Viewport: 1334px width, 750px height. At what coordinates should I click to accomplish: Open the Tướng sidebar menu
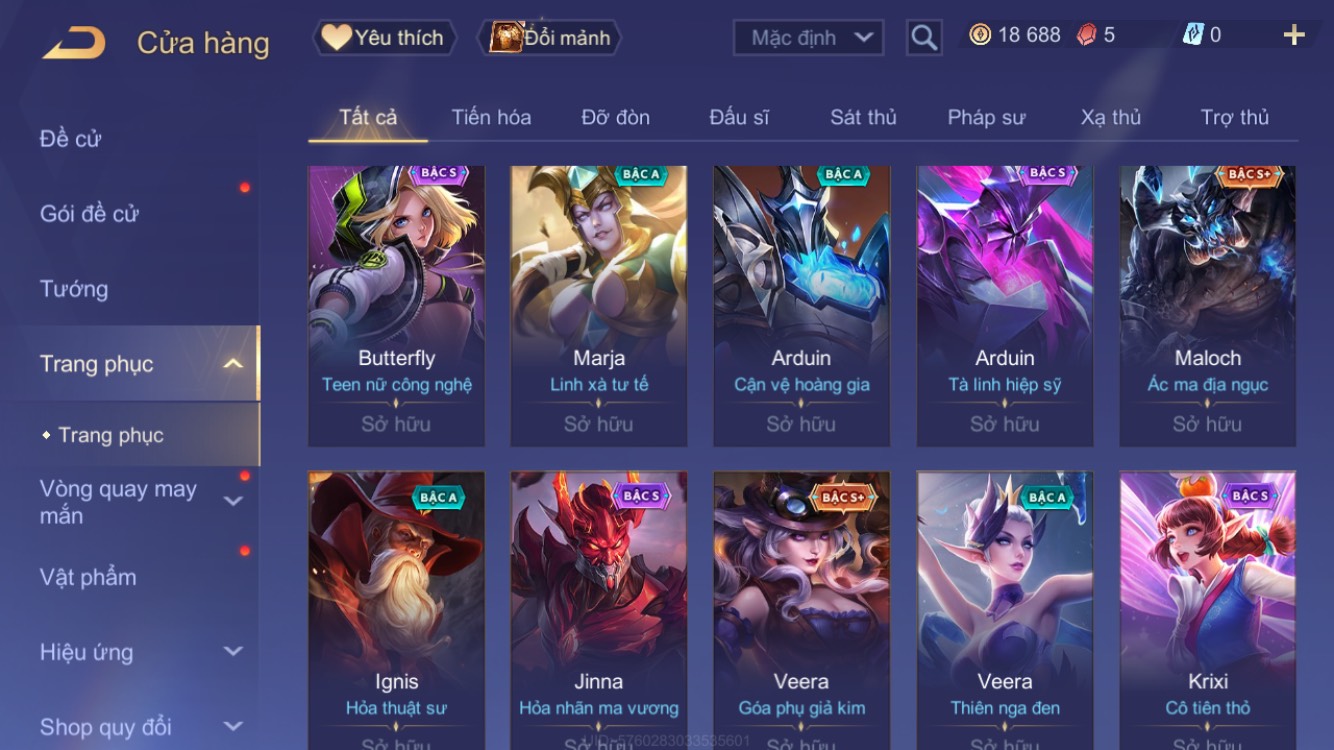(x=74, y=289)
